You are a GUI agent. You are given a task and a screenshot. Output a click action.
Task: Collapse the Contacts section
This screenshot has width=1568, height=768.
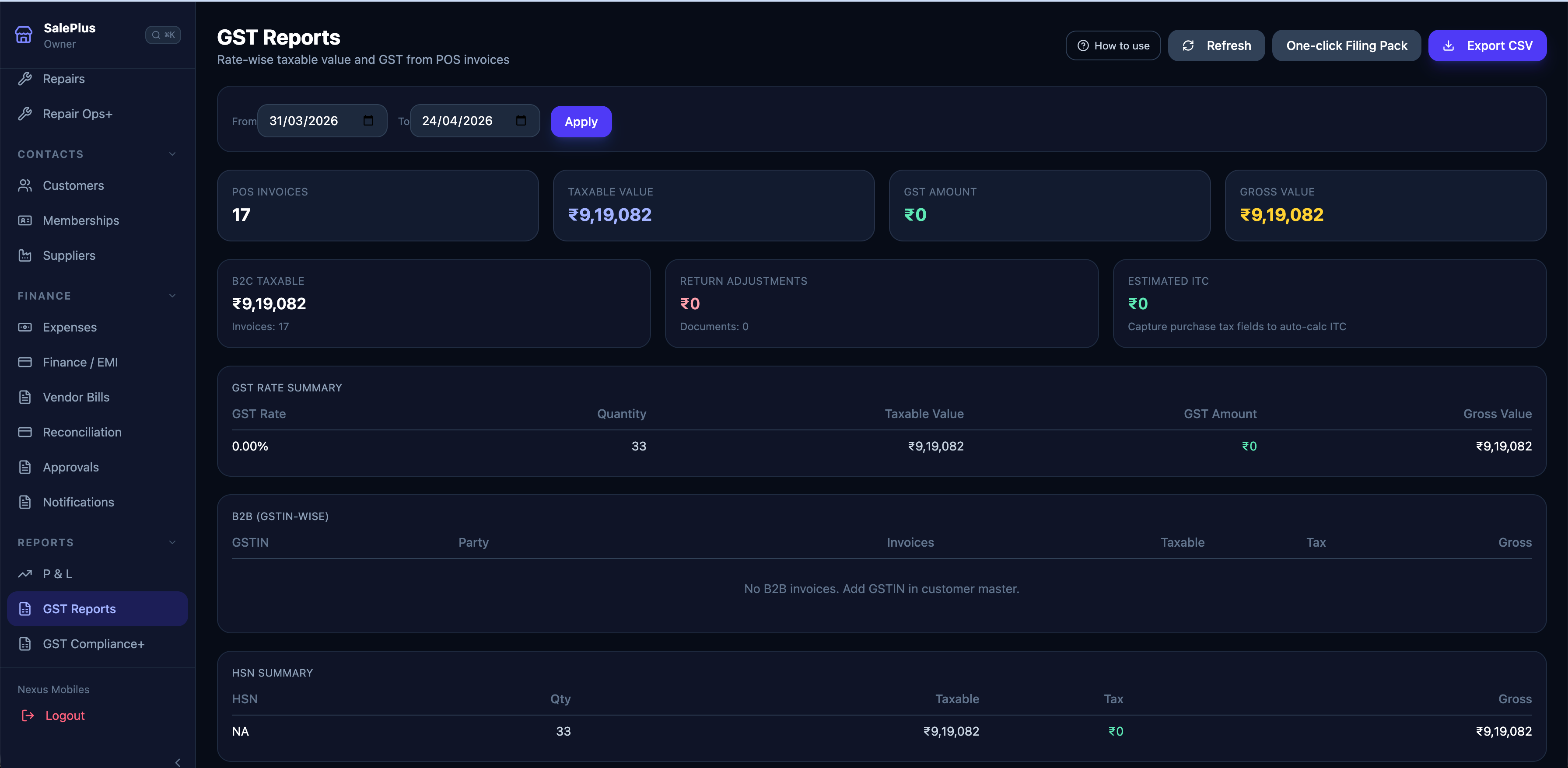172,154
